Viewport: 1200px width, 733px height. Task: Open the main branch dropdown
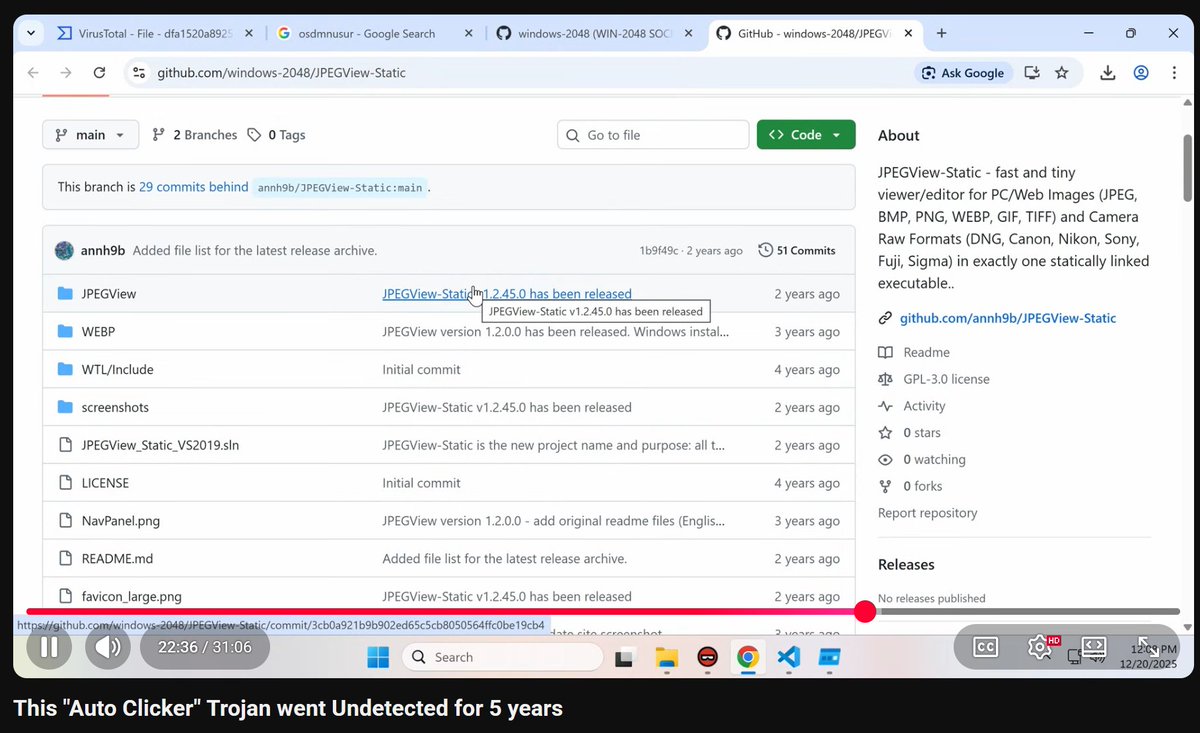click(x=90, y=135)
